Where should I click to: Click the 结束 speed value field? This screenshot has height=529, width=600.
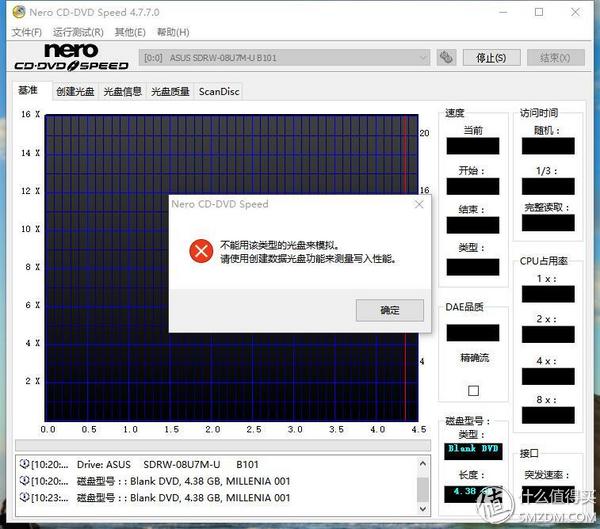[x=473, y=225]
